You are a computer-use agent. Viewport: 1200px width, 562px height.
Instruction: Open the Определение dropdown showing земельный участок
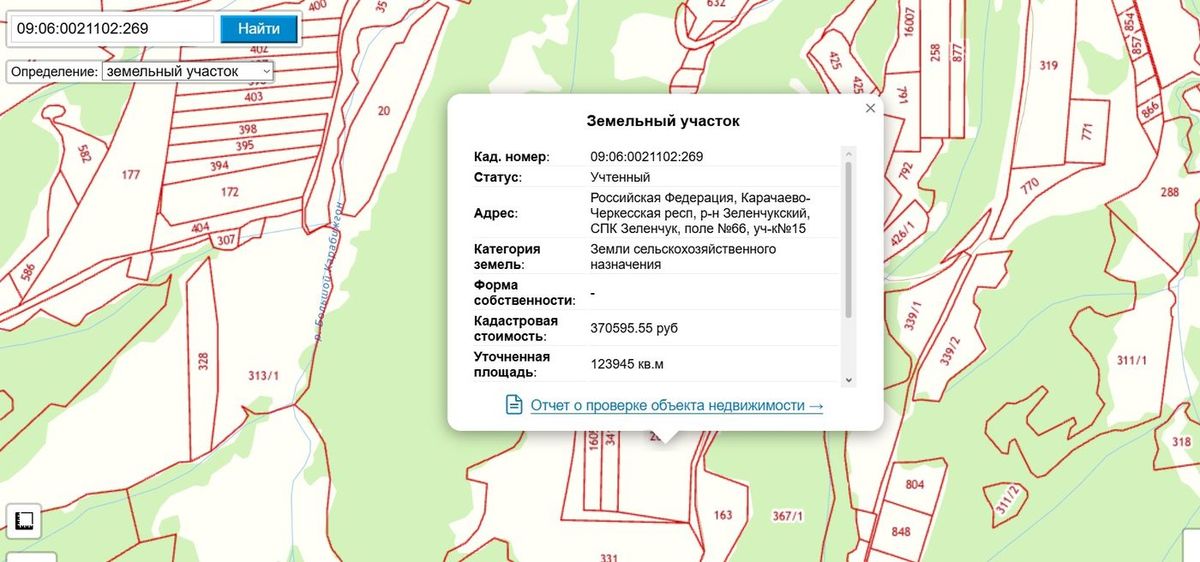click(x=188, y=72)
